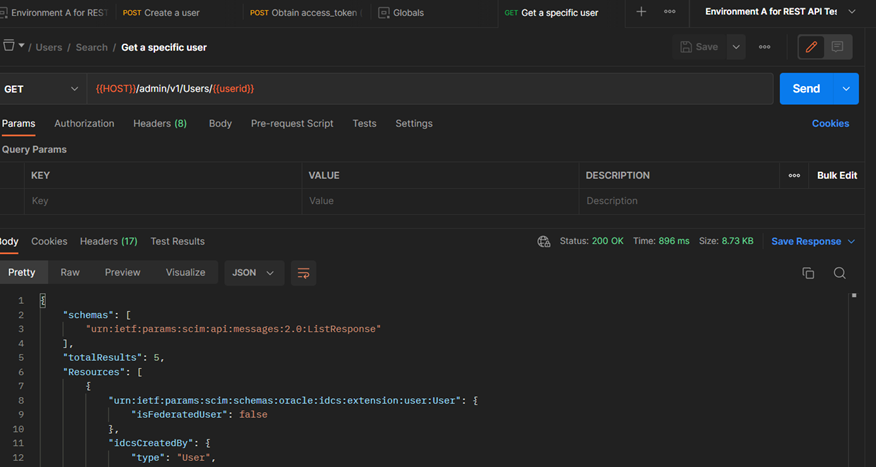Toggle word wrap in response body

coord(303,273)
